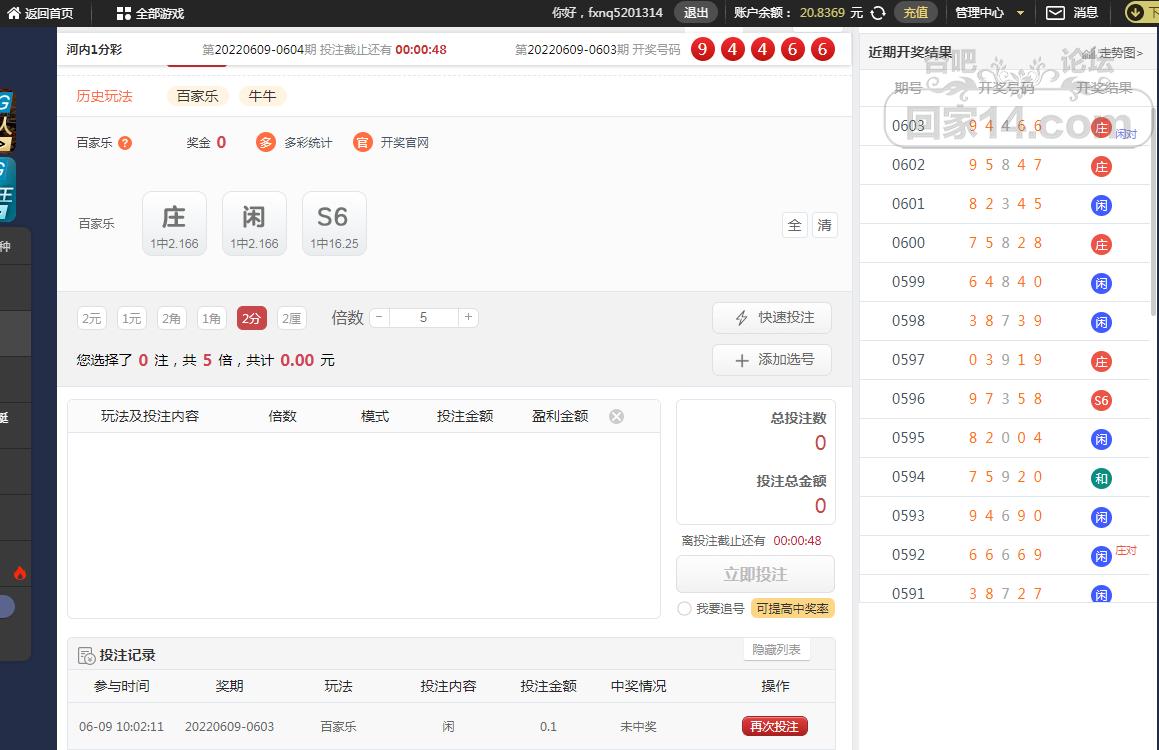Enable the 我要追号 radio option
The height and width of the screenshot is (750, 1159).
click(684, 608)
